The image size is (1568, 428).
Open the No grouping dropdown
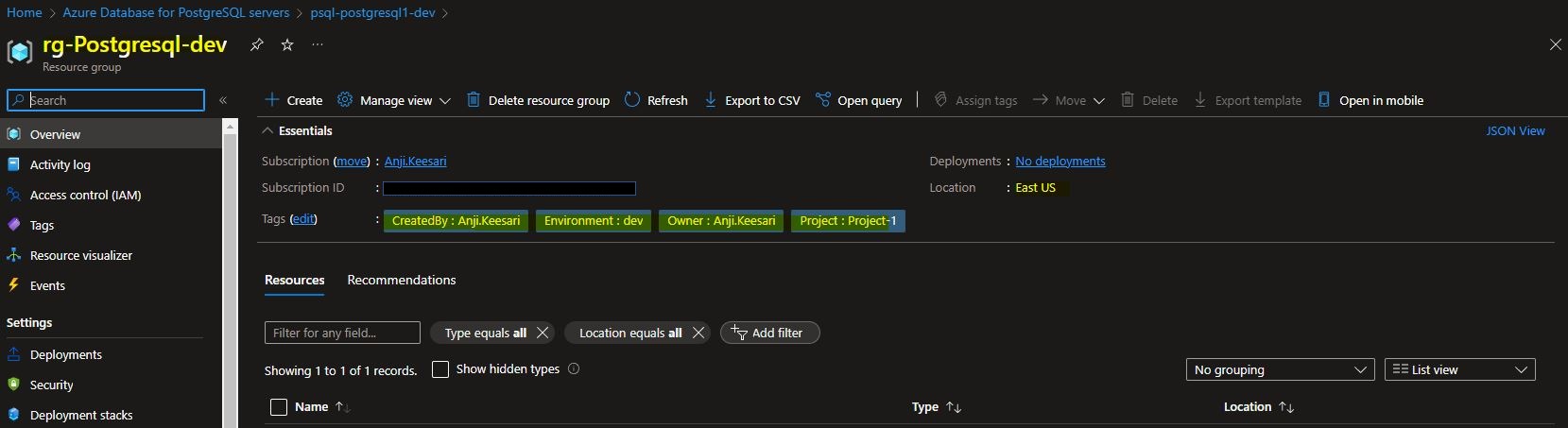(x=1280, y=369)
